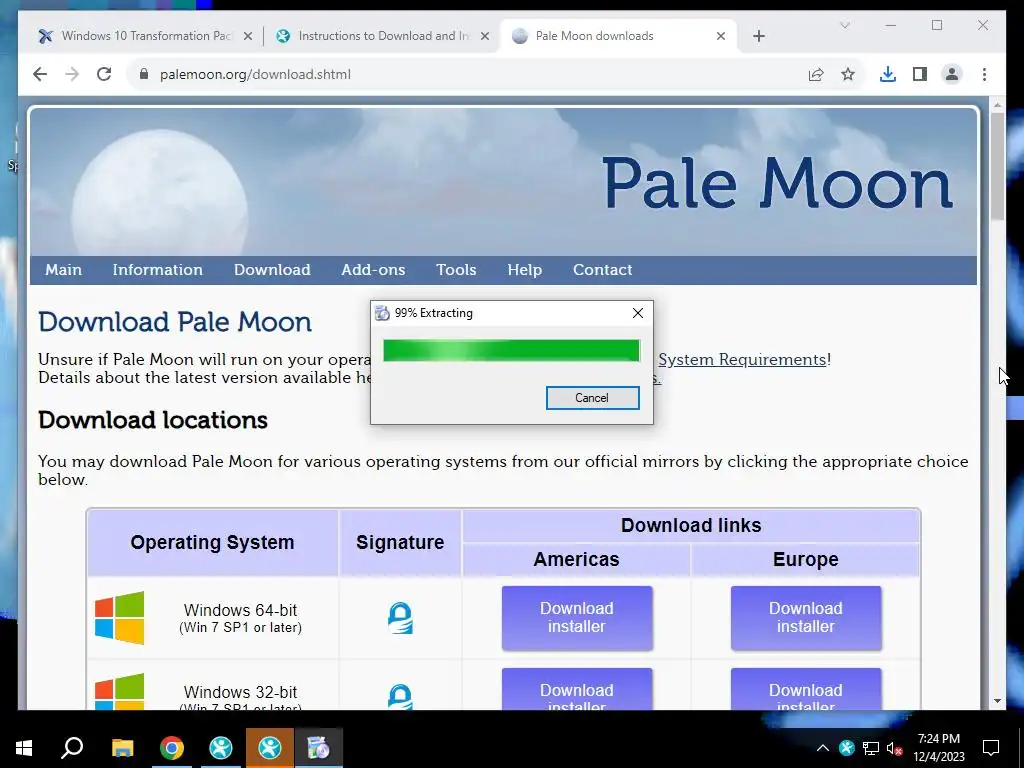Go back to the previous page
This screenshot has height=768, width=1024.
[x=40, y=74]
